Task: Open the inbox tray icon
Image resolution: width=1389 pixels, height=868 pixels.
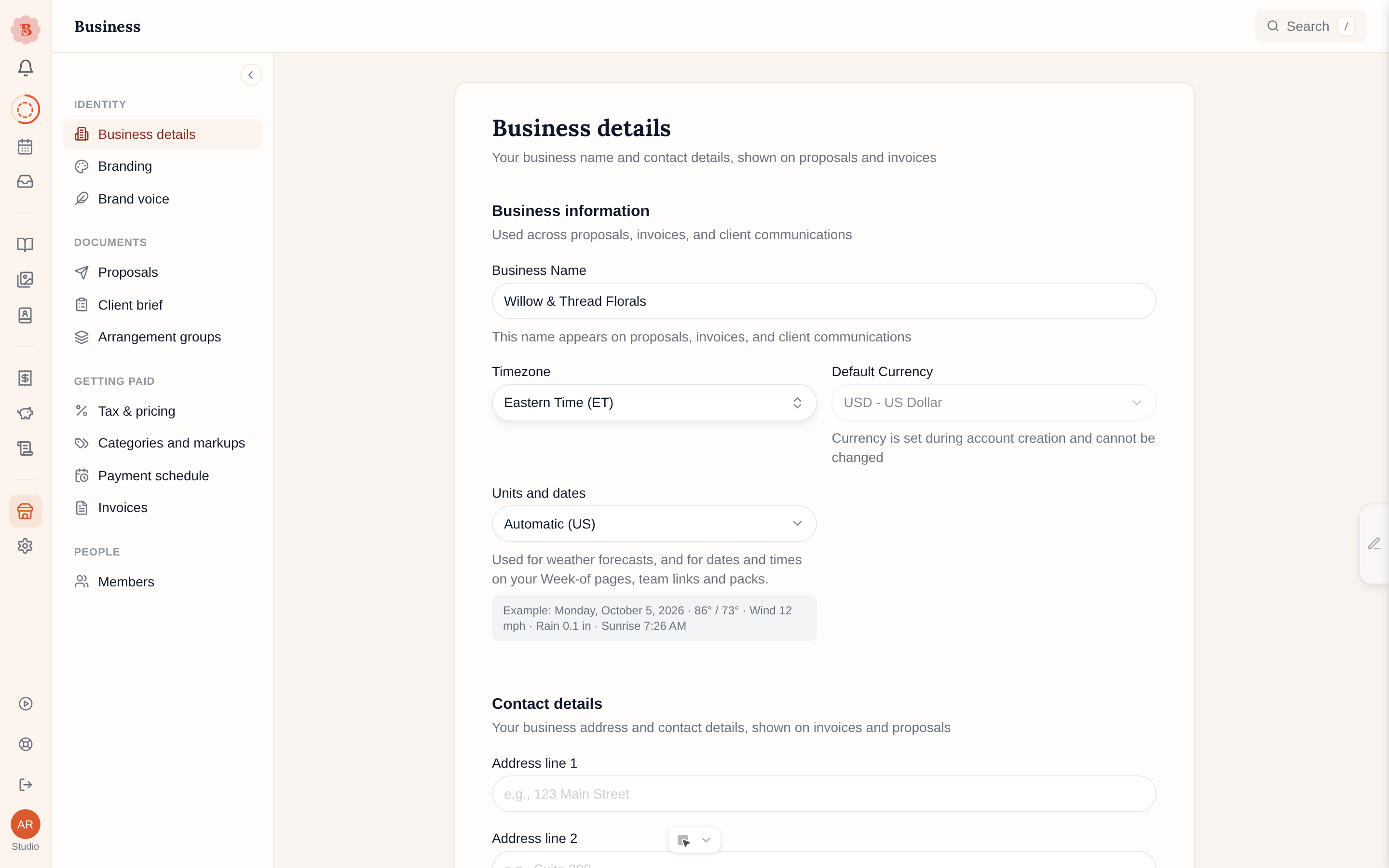Action: (x=25, y=181)
